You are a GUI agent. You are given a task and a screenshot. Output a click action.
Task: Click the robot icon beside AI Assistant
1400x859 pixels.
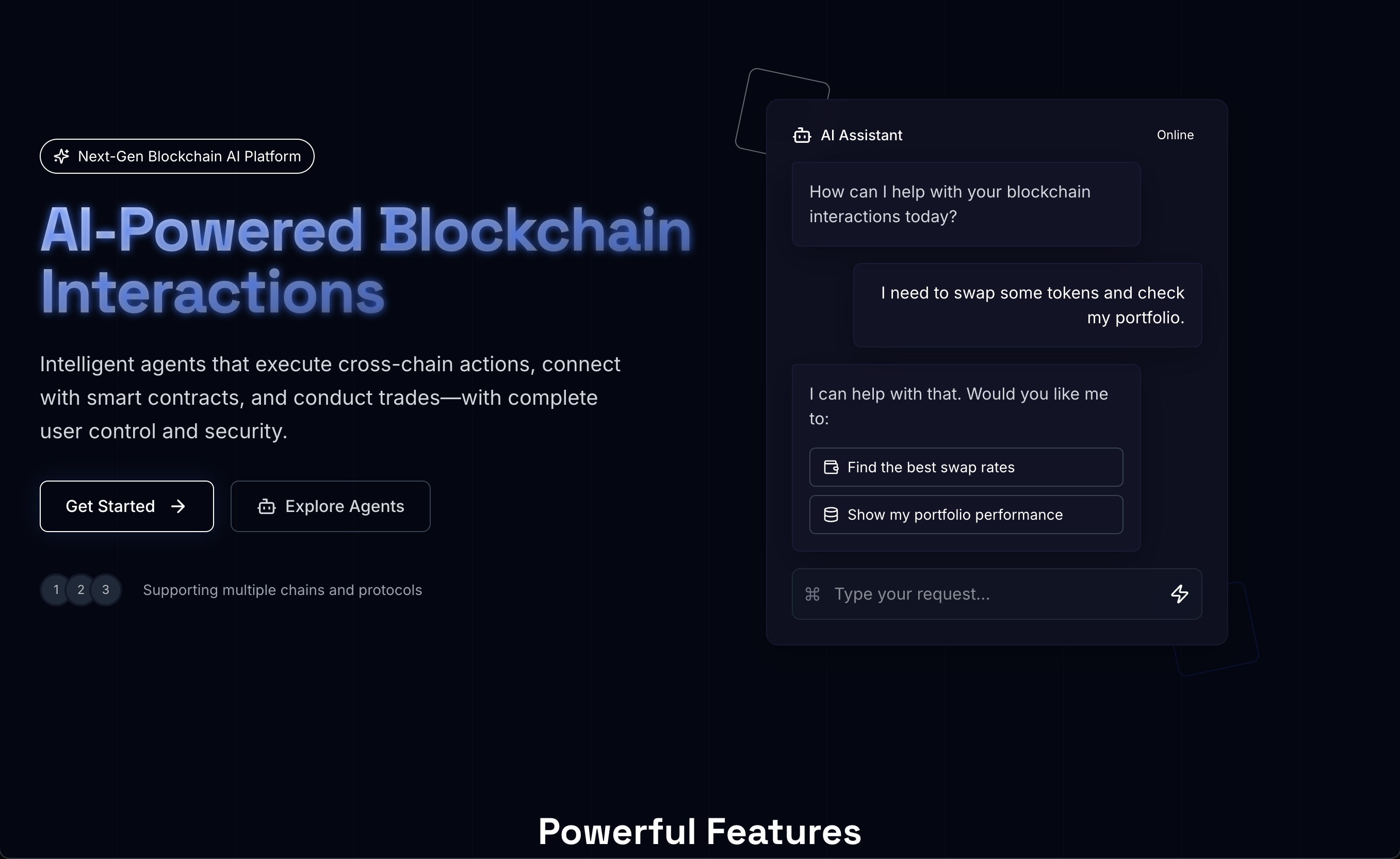coord(802,135)
